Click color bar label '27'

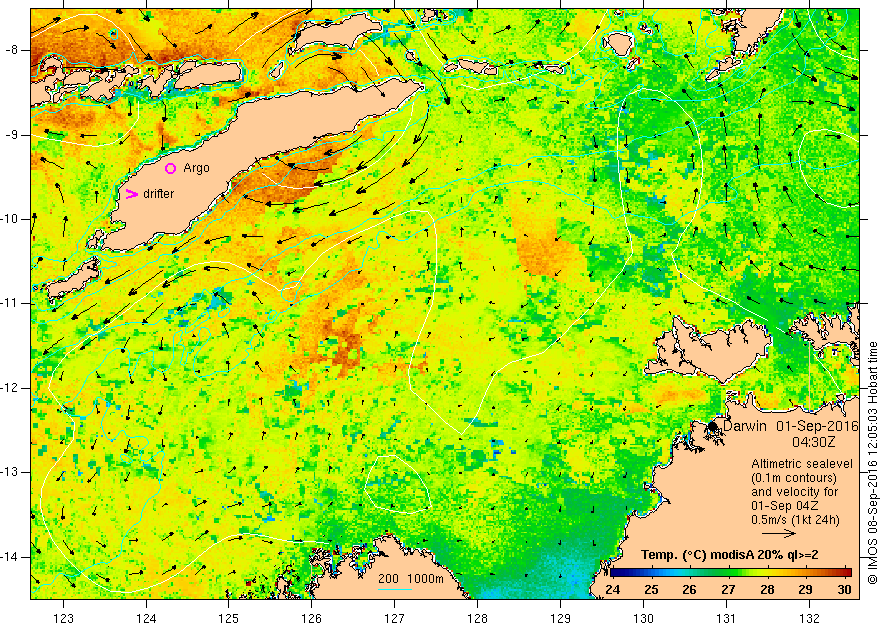728,590
